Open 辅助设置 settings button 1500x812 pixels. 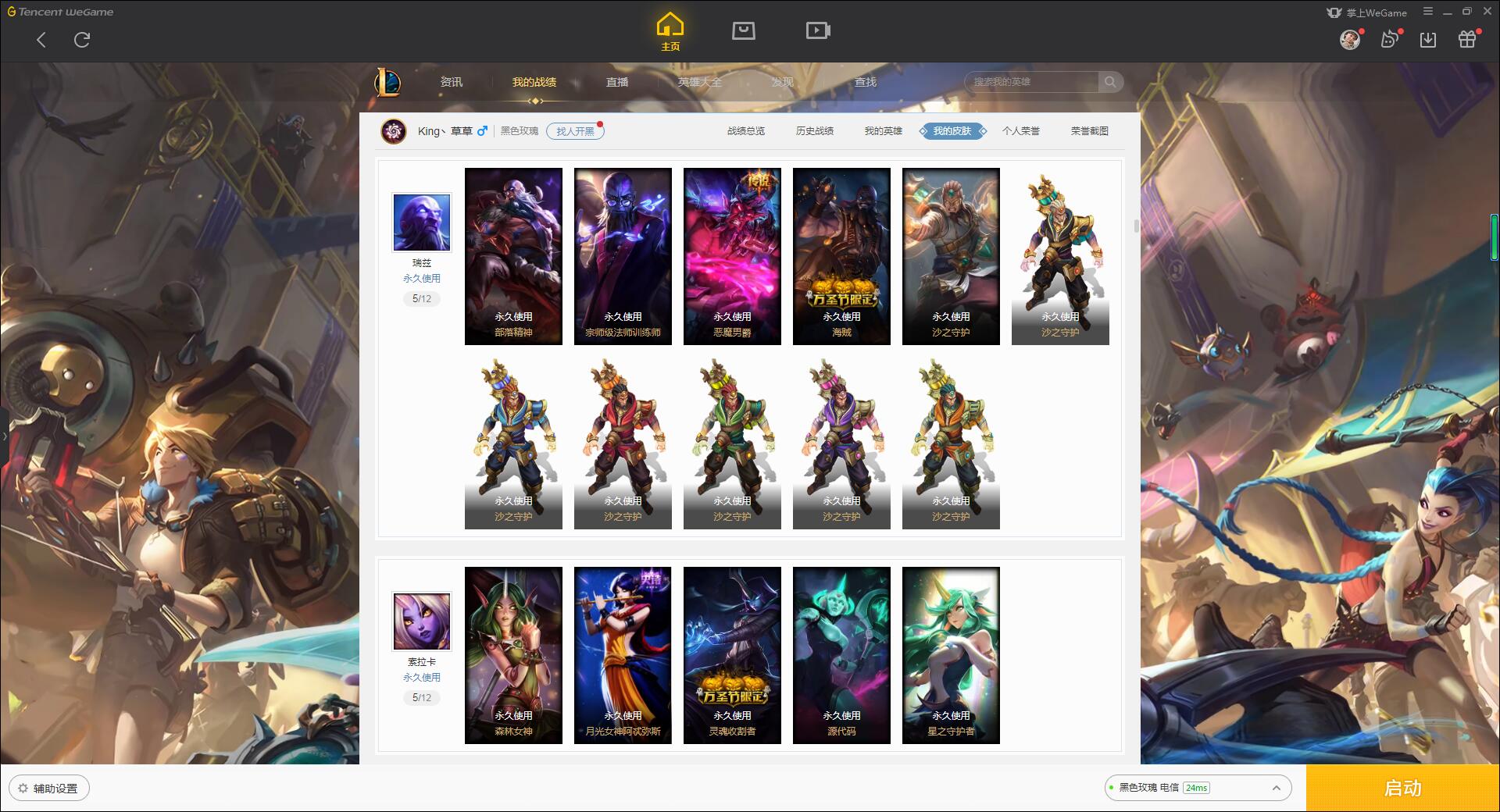(x=49, y=788)
